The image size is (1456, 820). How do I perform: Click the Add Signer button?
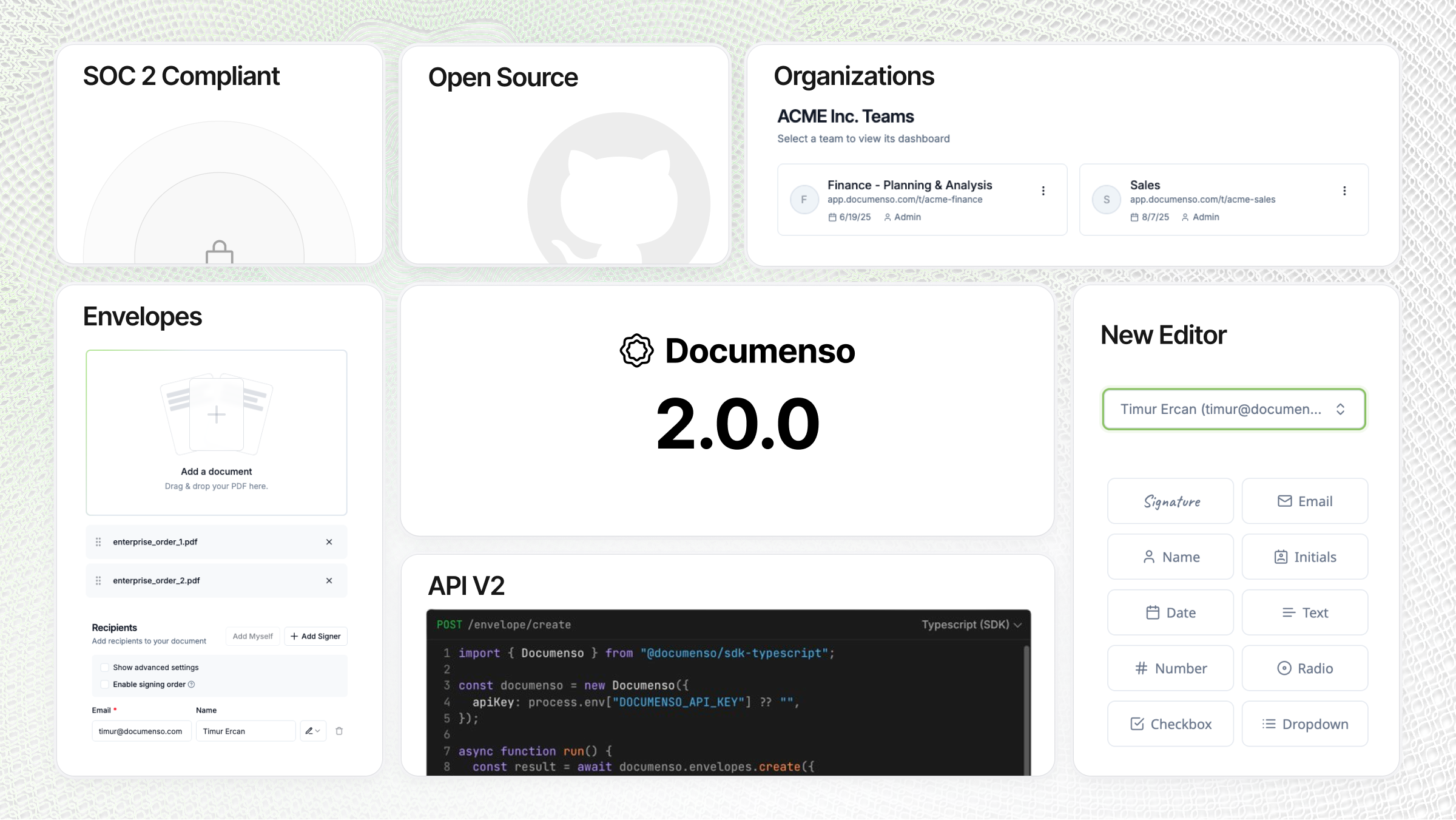tap(315, 636)
